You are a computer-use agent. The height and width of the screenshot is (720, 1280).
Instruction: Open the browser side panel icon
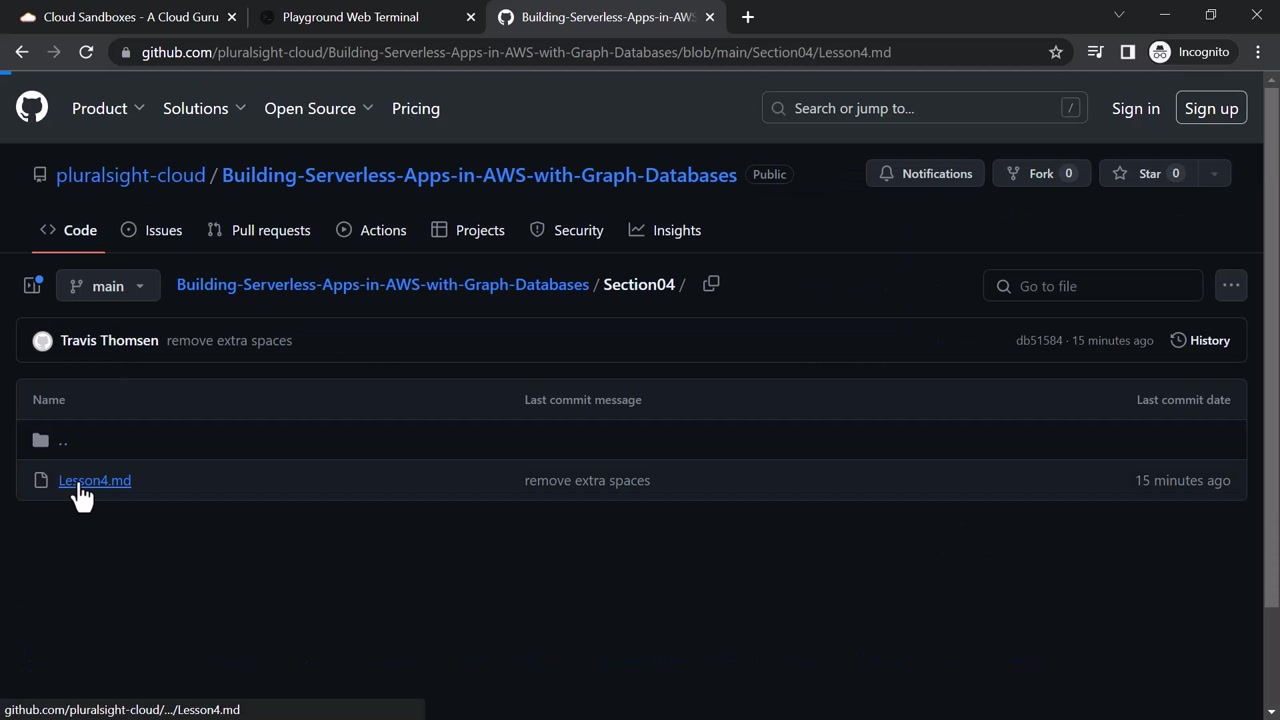(1127, 52)
